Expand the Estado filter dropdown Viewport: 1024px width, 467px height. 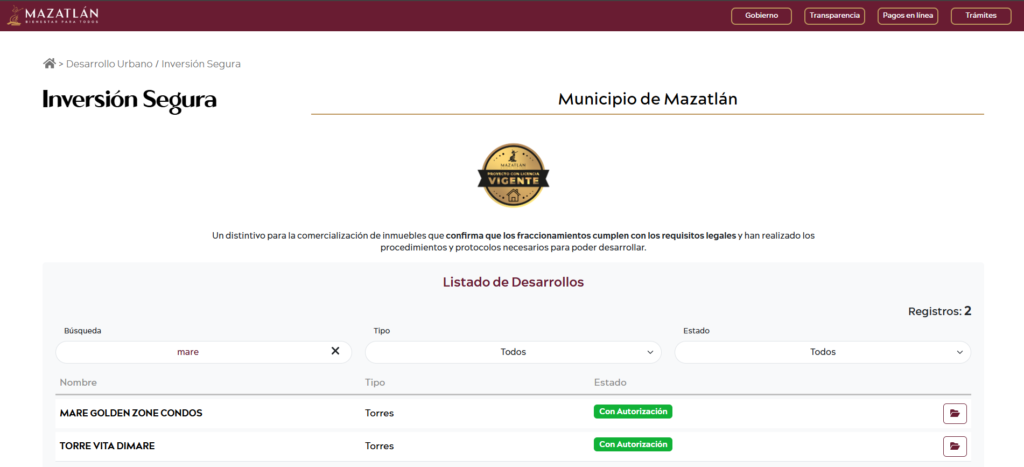click(x=822, y=352)
